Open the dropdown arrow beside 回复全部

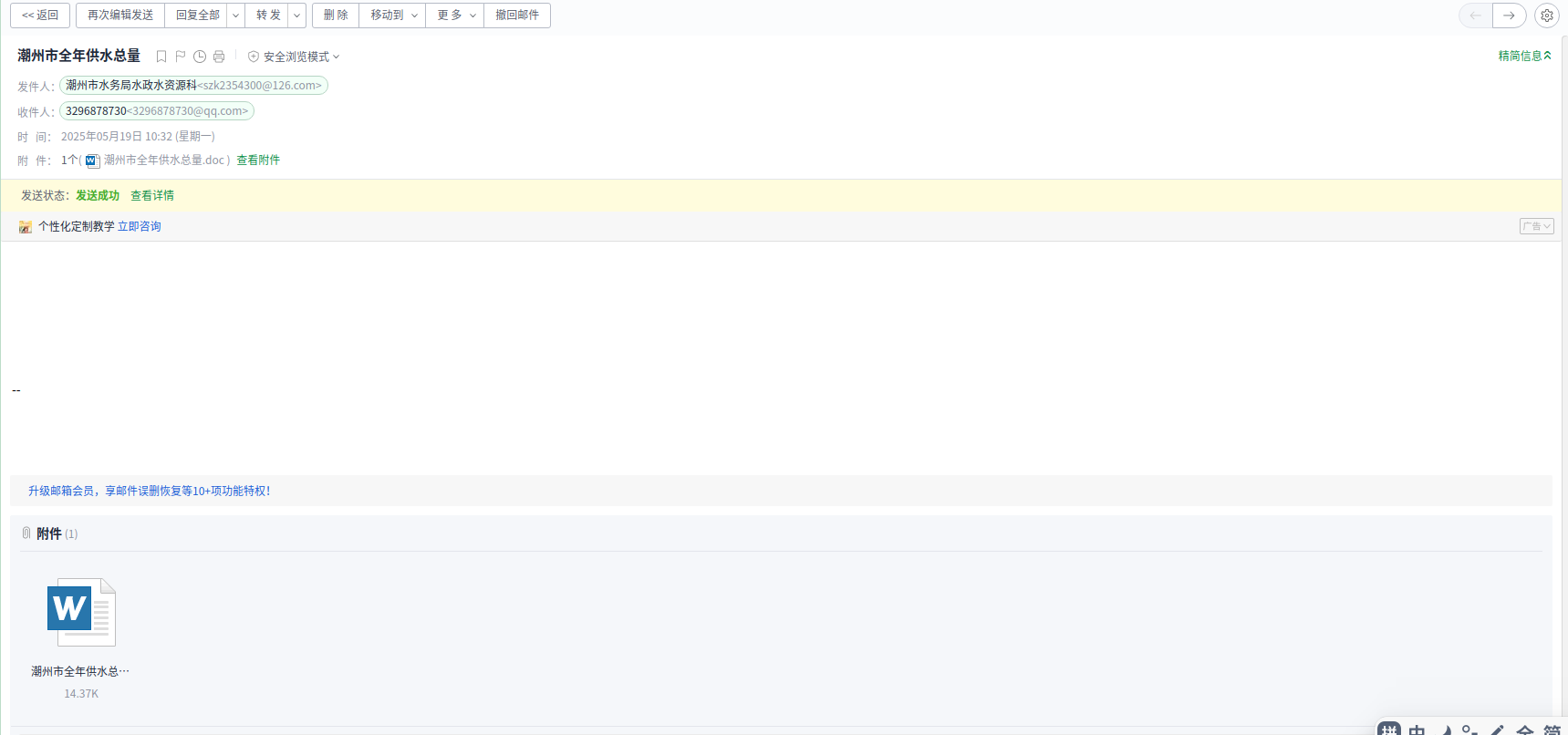click(236, 16)
